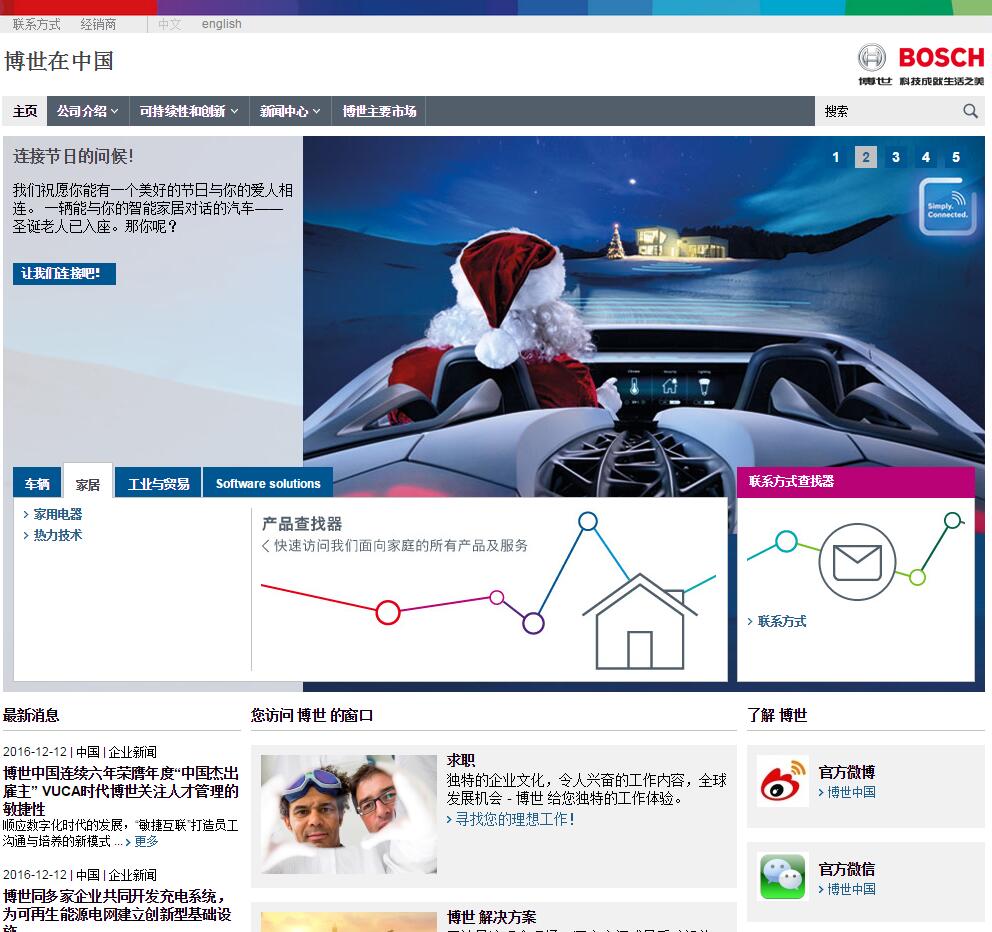Switch language to english

221,24
